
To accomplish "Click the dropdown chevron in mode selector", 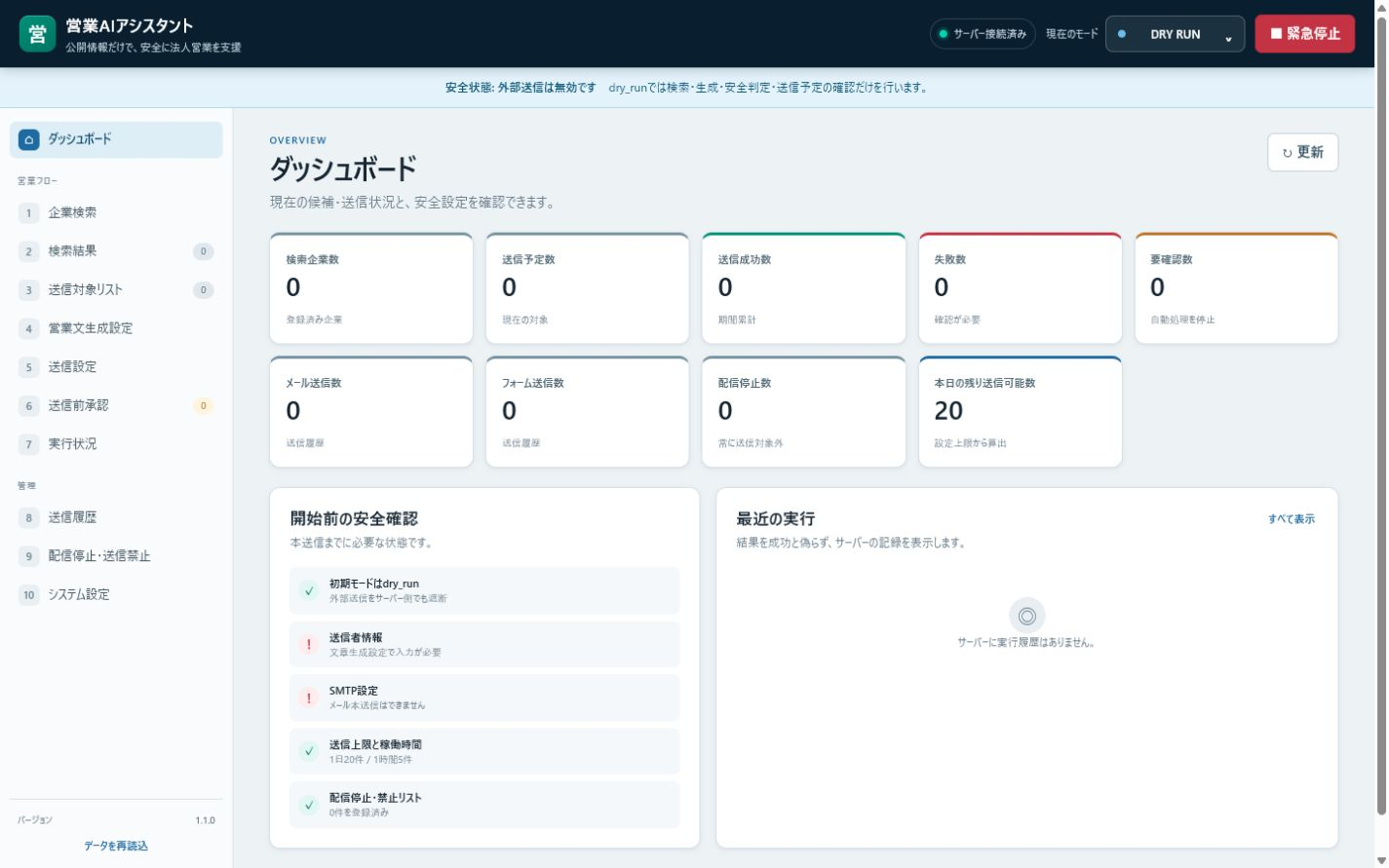I will 1228,39.
